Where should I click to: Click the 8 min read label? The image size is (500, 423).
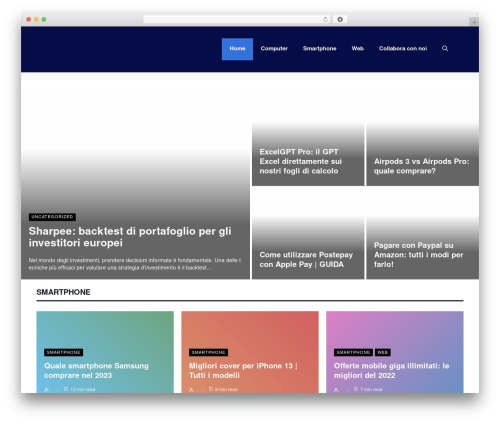coord(226,389)
